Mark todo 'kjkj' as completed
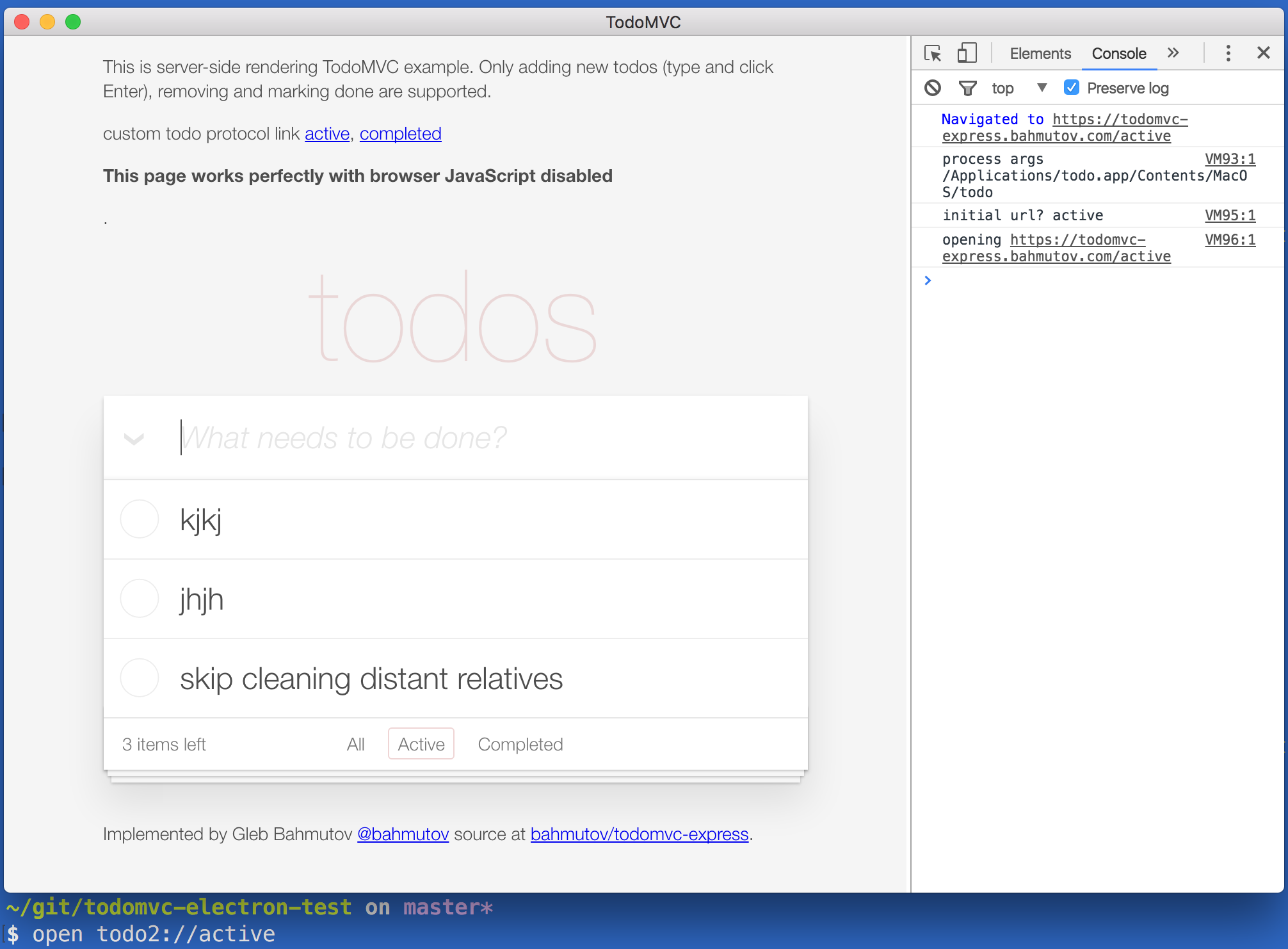 [140, 519]
